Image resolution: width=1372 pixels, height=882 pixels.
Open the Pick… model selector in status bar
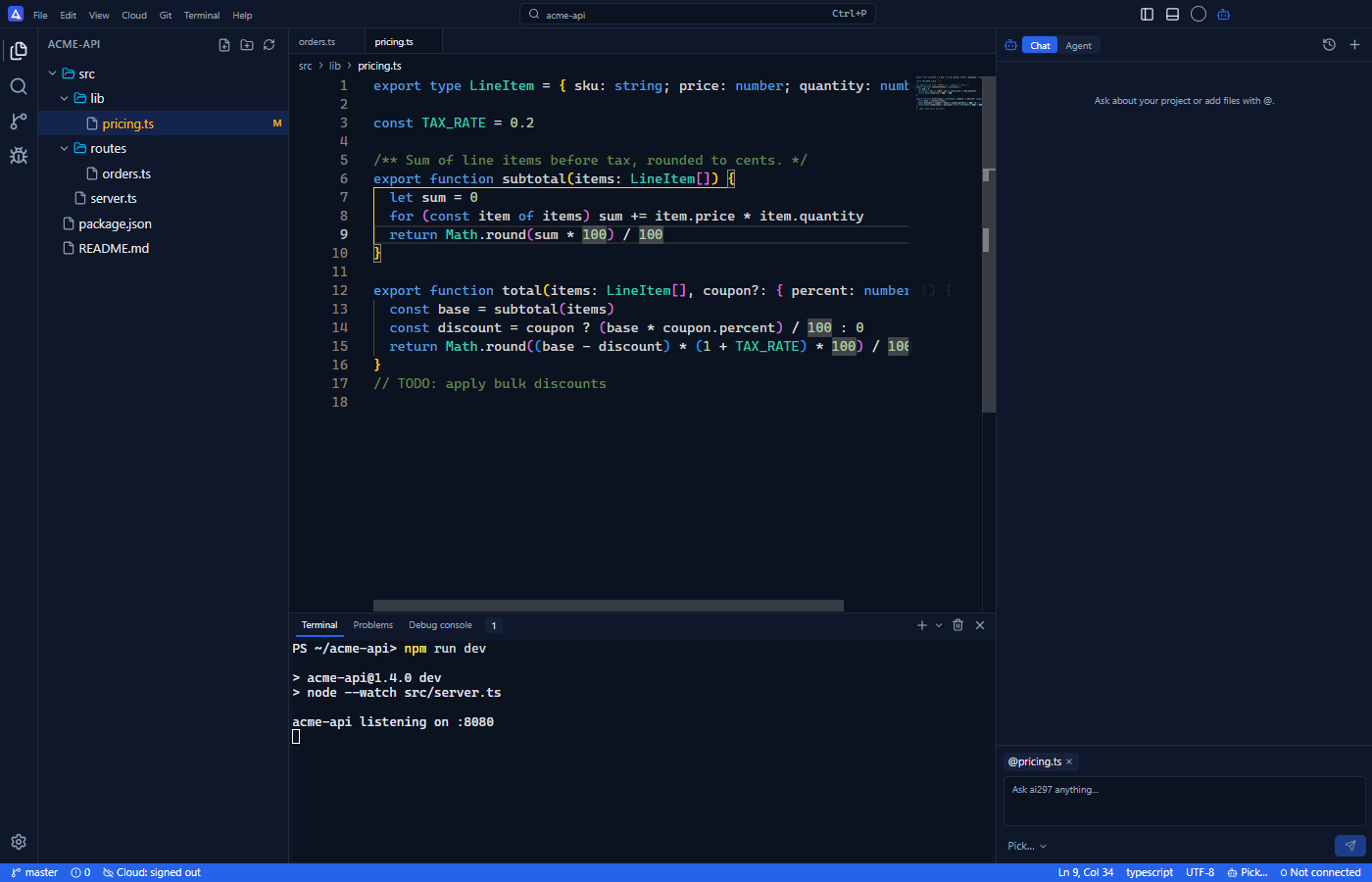pyautogui.click(x=1248, y=872)
